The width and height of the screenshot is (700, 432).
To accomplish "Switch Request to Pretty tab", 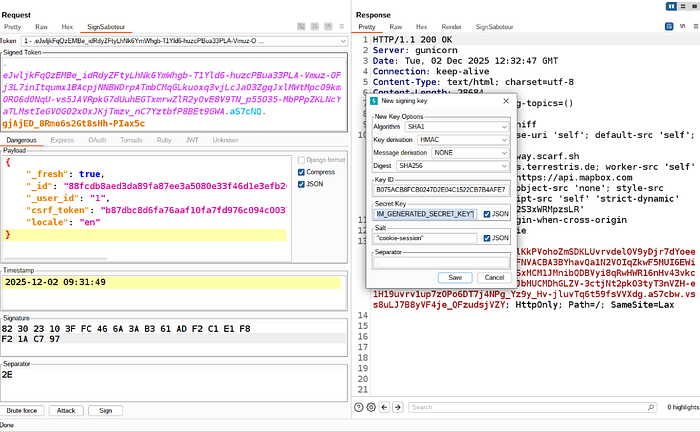I will pyautogui.click(x=12, y=27).
